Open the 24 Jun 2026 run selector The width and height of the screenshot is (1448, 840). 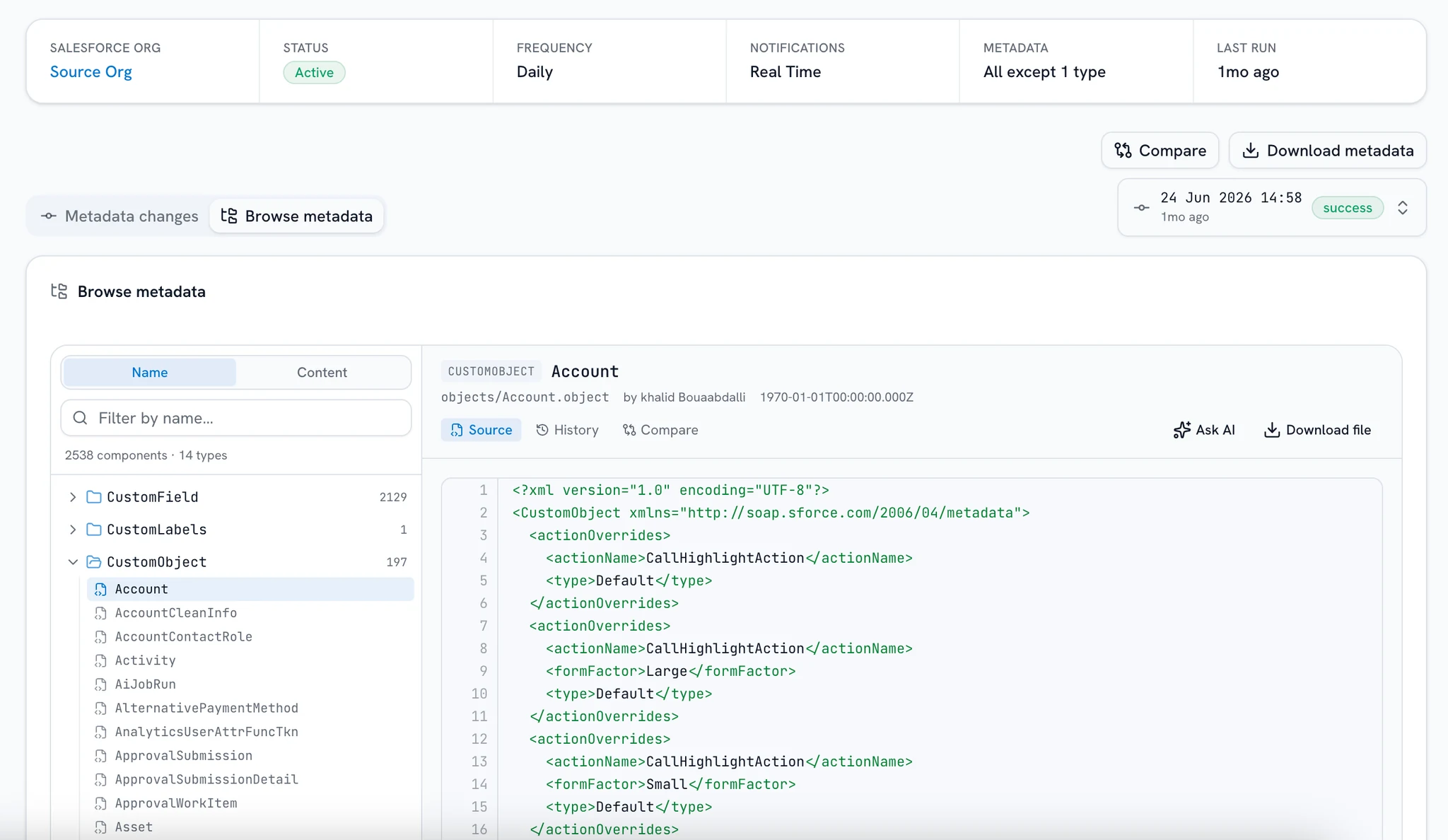tap(1271, 207)
